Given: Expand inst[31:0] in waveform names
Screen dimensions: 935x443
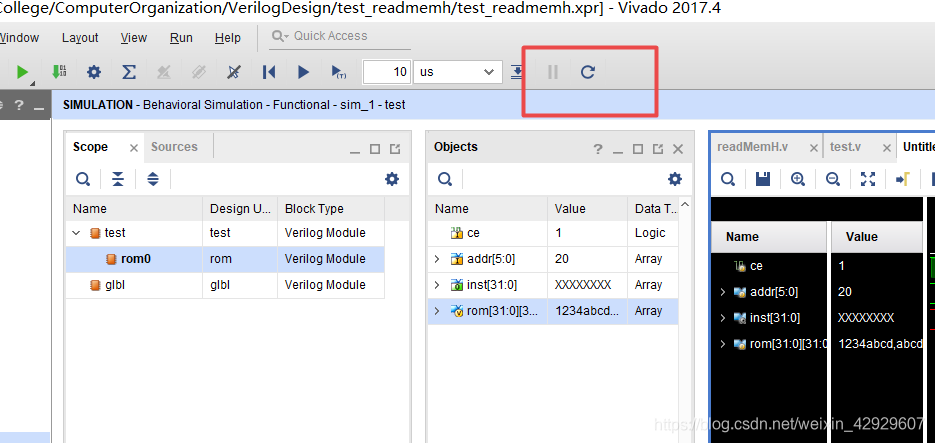Looking at the screenshot, I should pyautogui.click(x=723, y=318).
